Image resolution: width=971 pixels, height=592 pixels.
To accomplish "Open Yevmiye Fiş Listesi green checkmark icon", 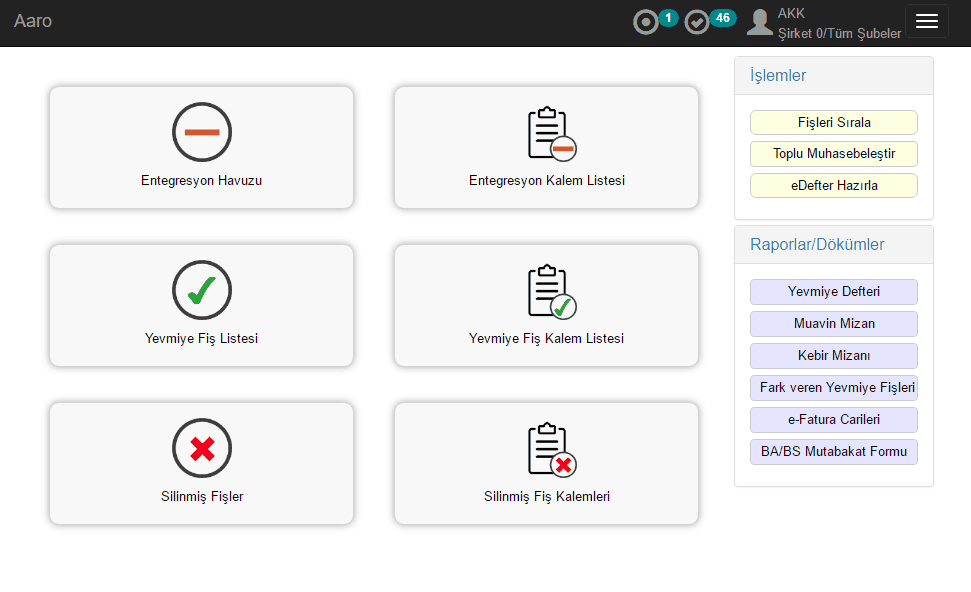I will (201, 290).
